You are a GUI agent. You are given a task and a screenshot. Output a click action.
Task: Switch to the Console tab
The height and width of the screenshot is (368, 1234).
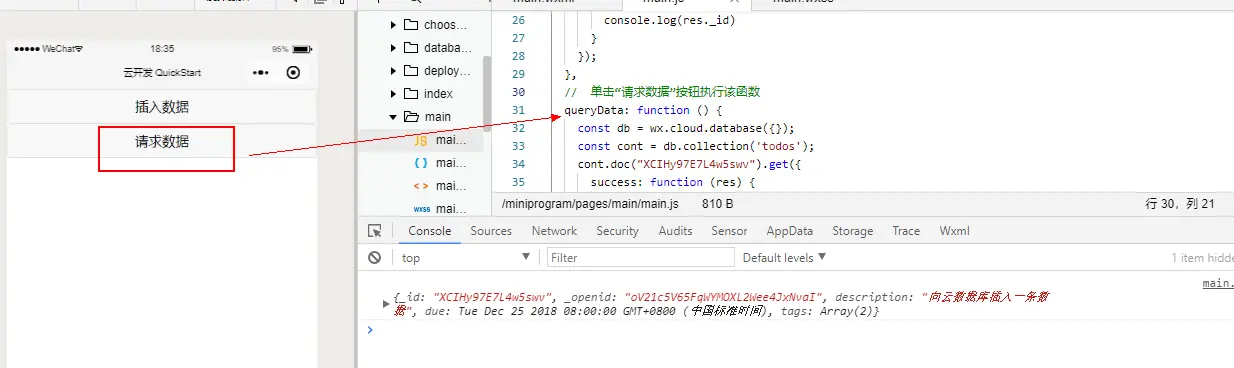point(430,231)
